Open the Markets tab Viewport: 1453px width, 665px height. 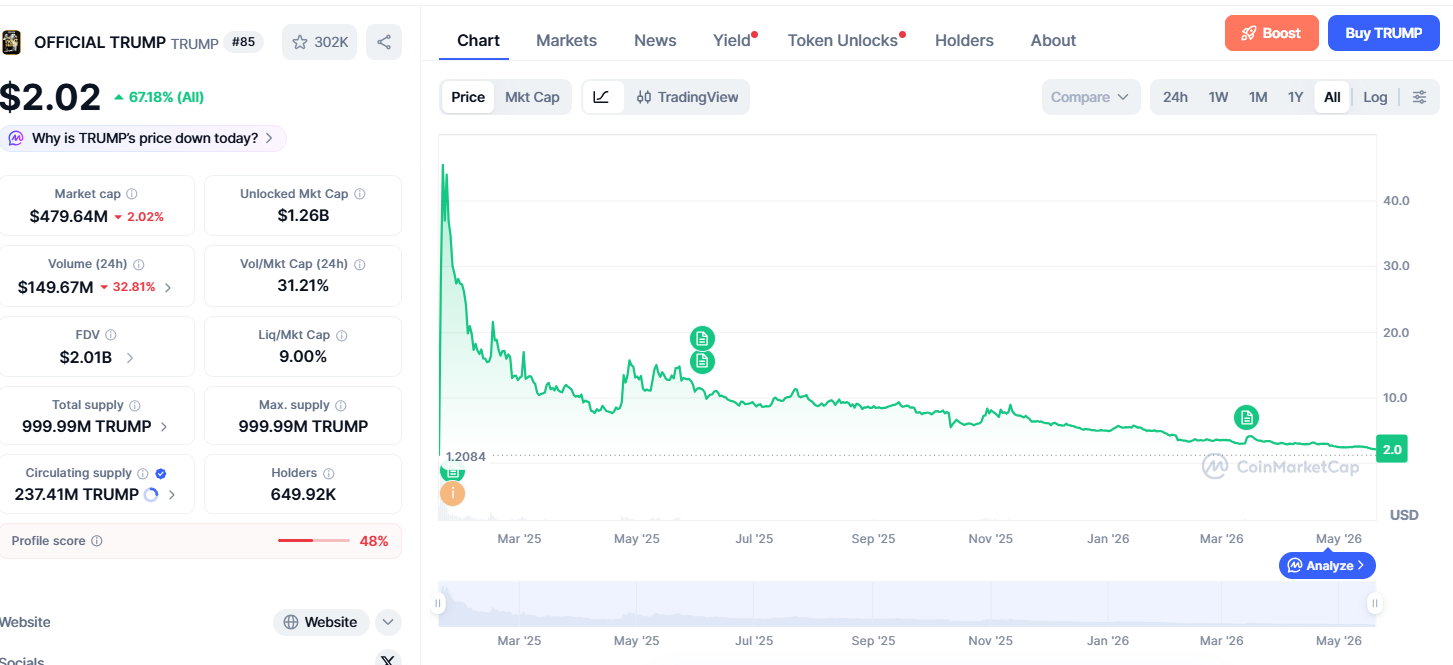point(566,40)
